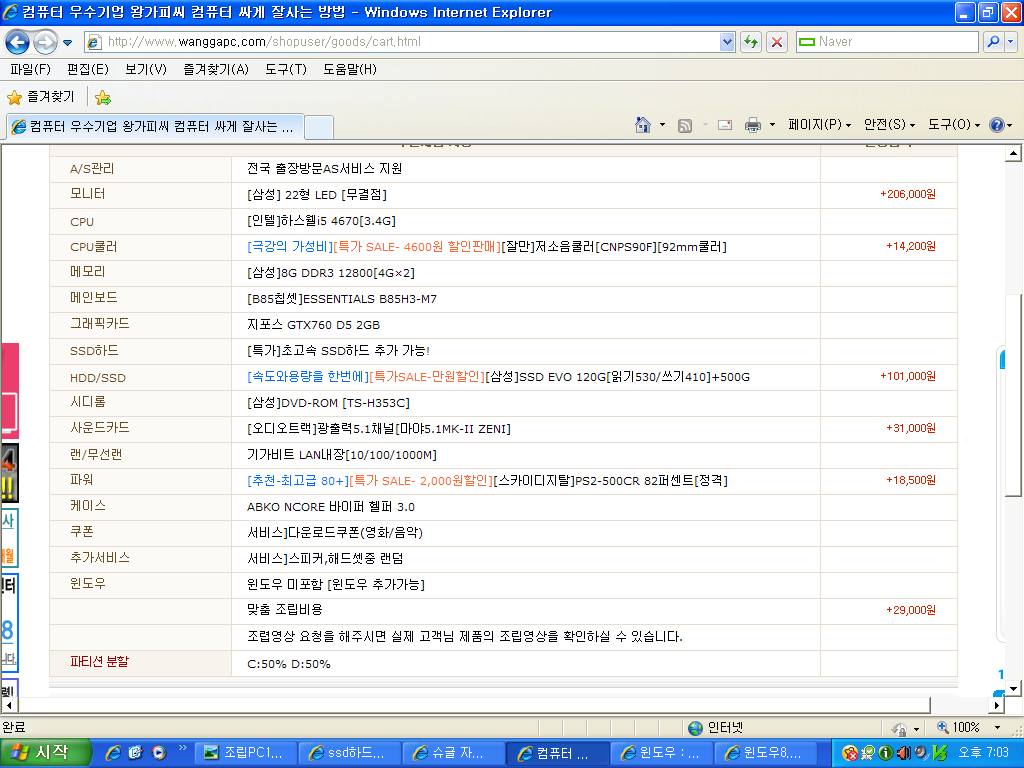
Task: Go forward with the Forward arrow button
Action: (x=45, y=42)
